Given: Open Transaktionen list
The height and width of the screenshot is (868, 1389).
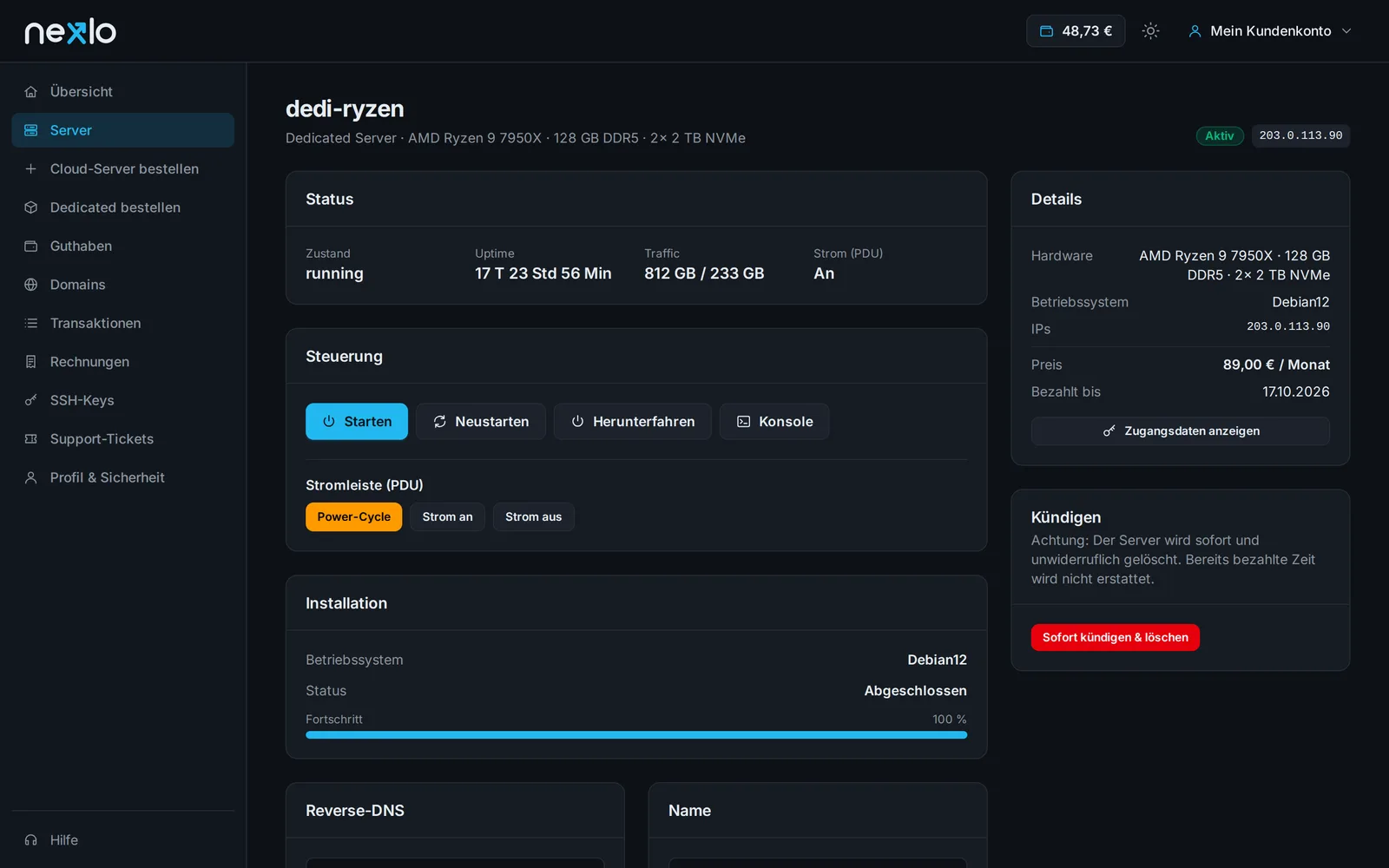Looking at the screenshot, I should 123,324.
